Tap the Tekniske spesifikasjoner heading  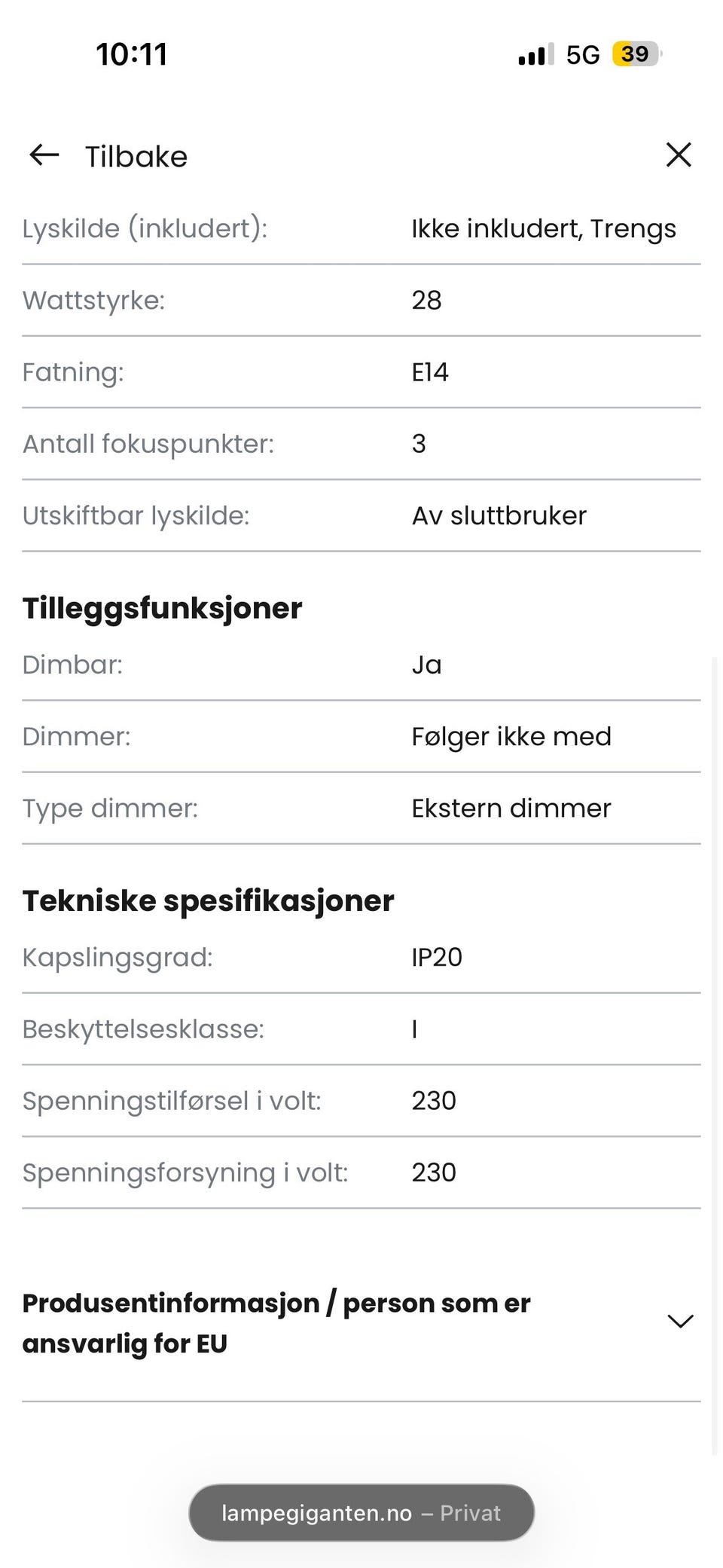coord(208,900)
